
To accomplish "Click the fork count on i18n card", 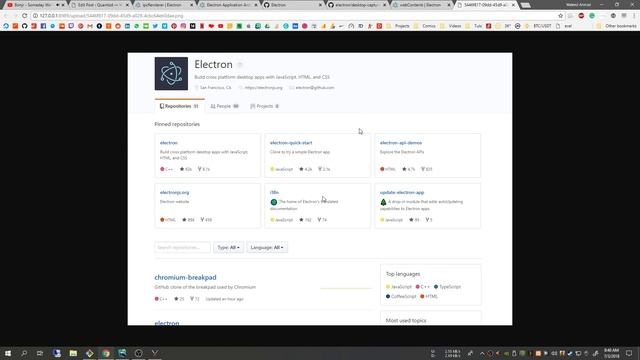I will pyautogui.click(x=322, y=220).
